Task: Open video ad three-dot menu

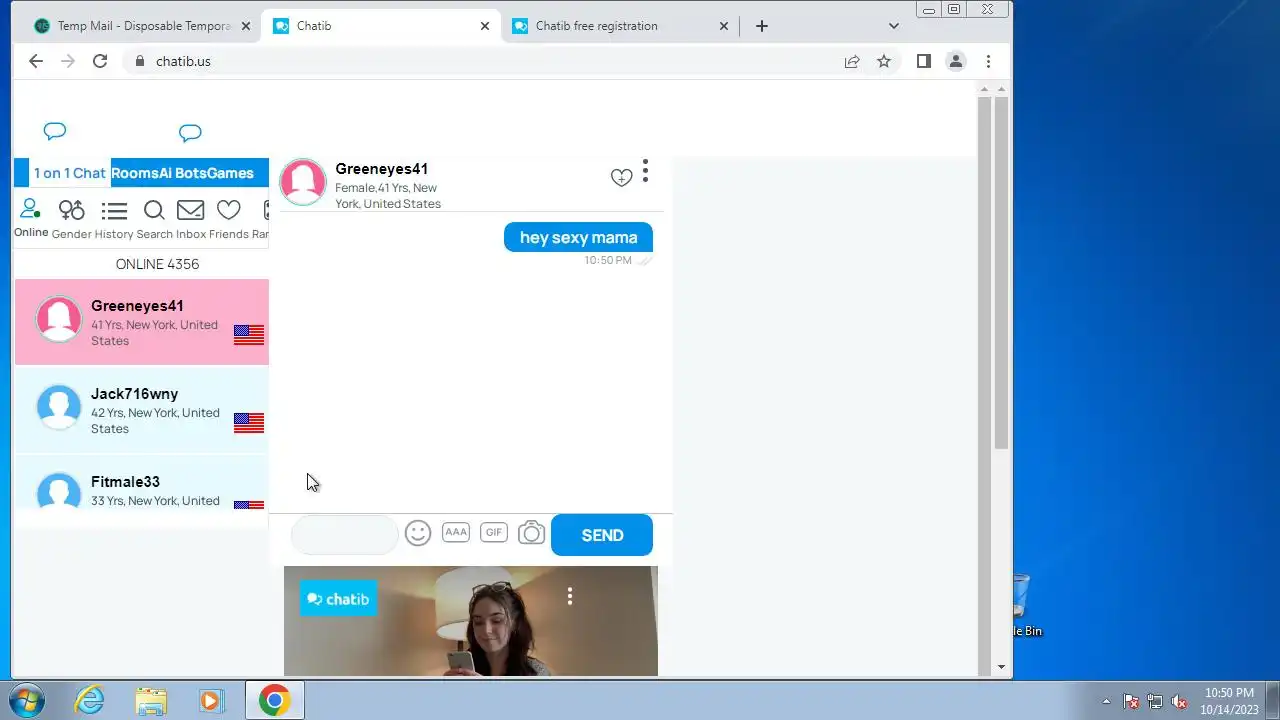Action: tap(570, 596)
